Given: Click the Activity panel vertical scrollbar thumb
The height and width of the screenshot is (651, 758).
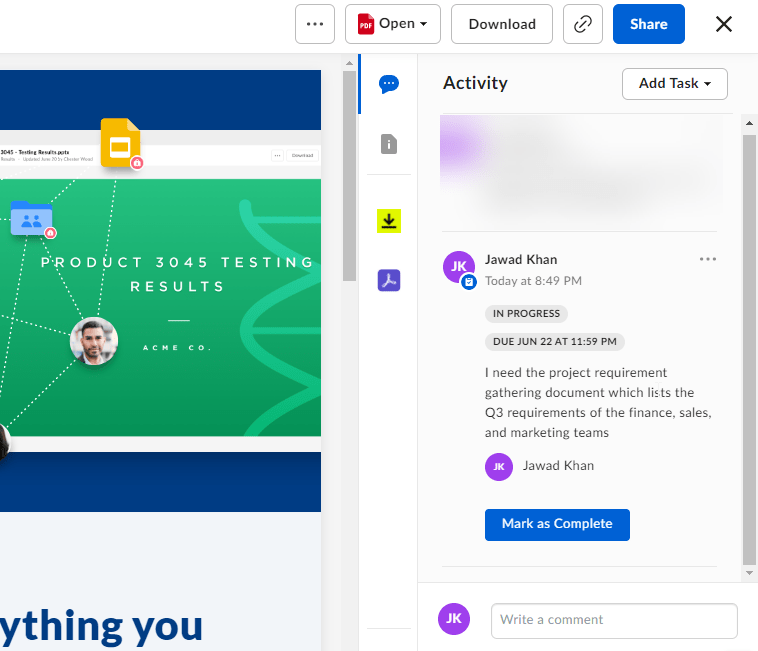Looking at the screenshot, I should pyautogui.click(x=749, y=349).
